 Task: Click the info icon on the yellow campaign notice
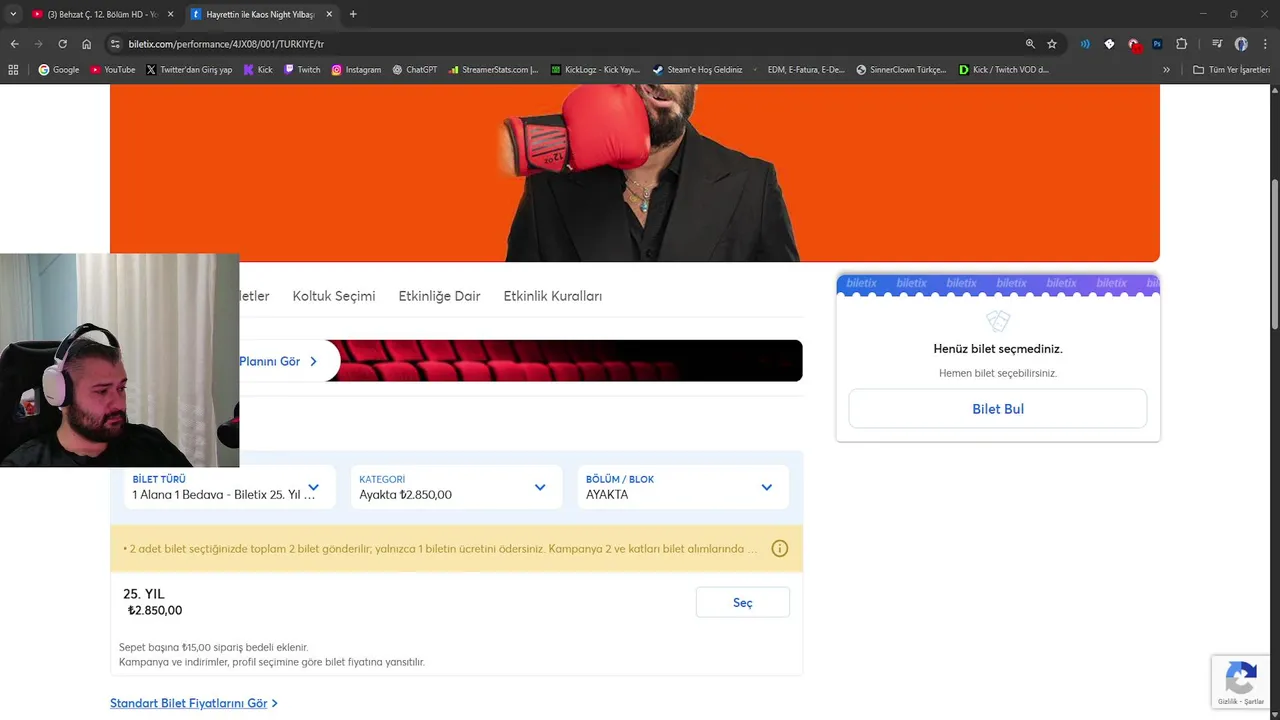coord(780,549)
